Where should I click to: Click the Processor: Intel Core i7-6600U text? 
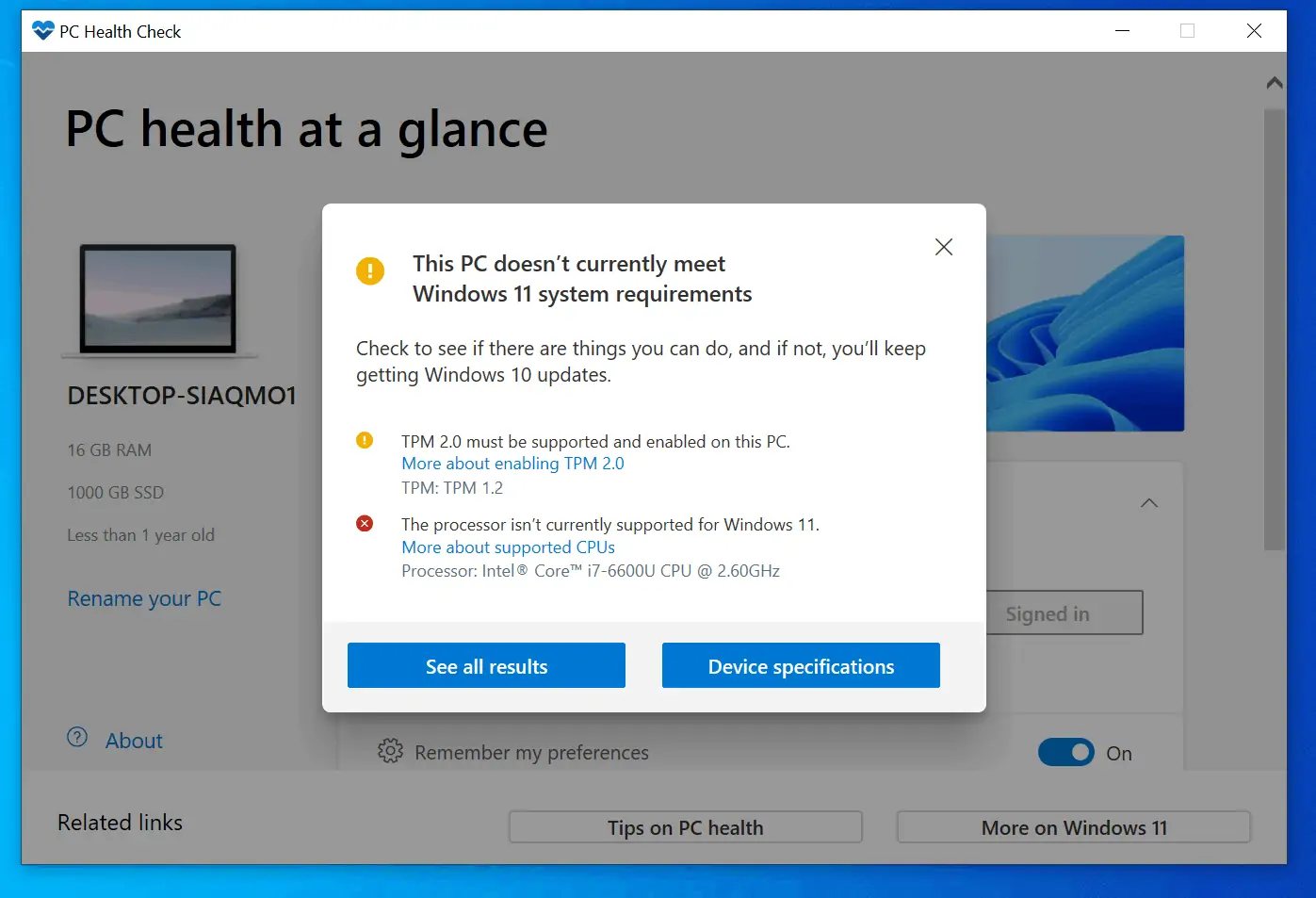click(x=591, y=571)
